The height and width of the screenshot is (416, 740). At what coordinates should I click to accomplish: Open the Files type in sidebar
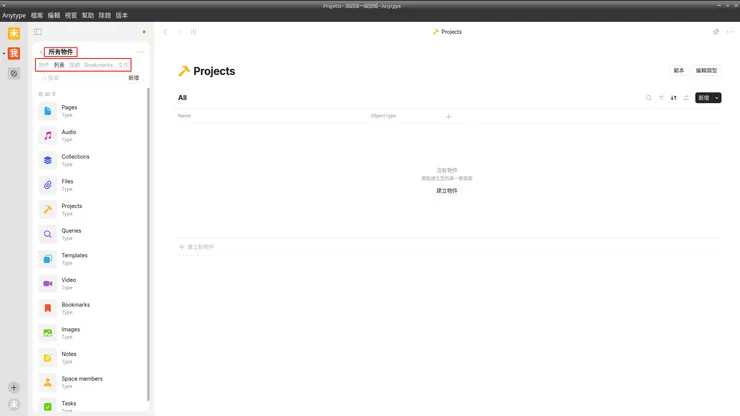pos(92,185)
